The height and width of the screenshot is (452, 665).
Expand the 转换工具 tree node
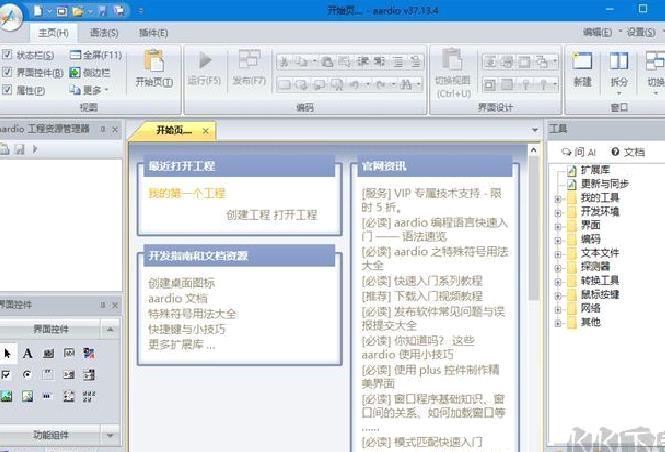(x=558, y=282)
